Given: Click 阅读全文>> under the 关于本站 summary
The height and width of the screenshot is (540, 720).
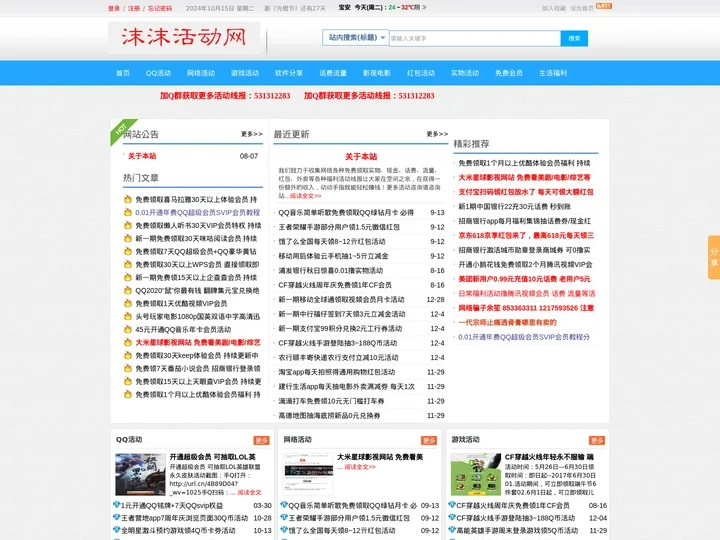Looking at the screenshot, I should [305, 196].
